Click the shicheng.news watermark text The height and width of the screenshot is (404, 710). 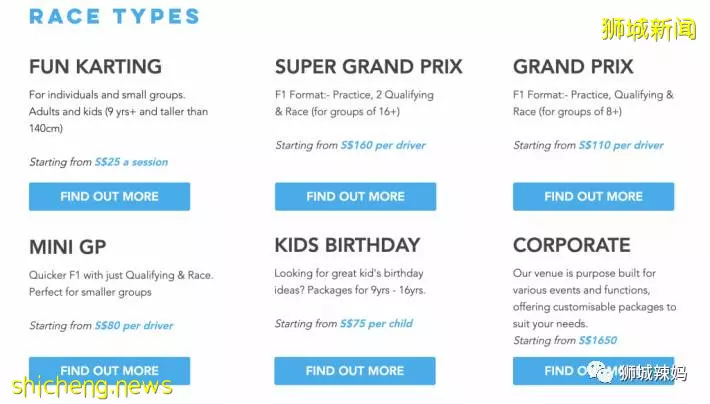pyautogui.click(x=92, y=386)
